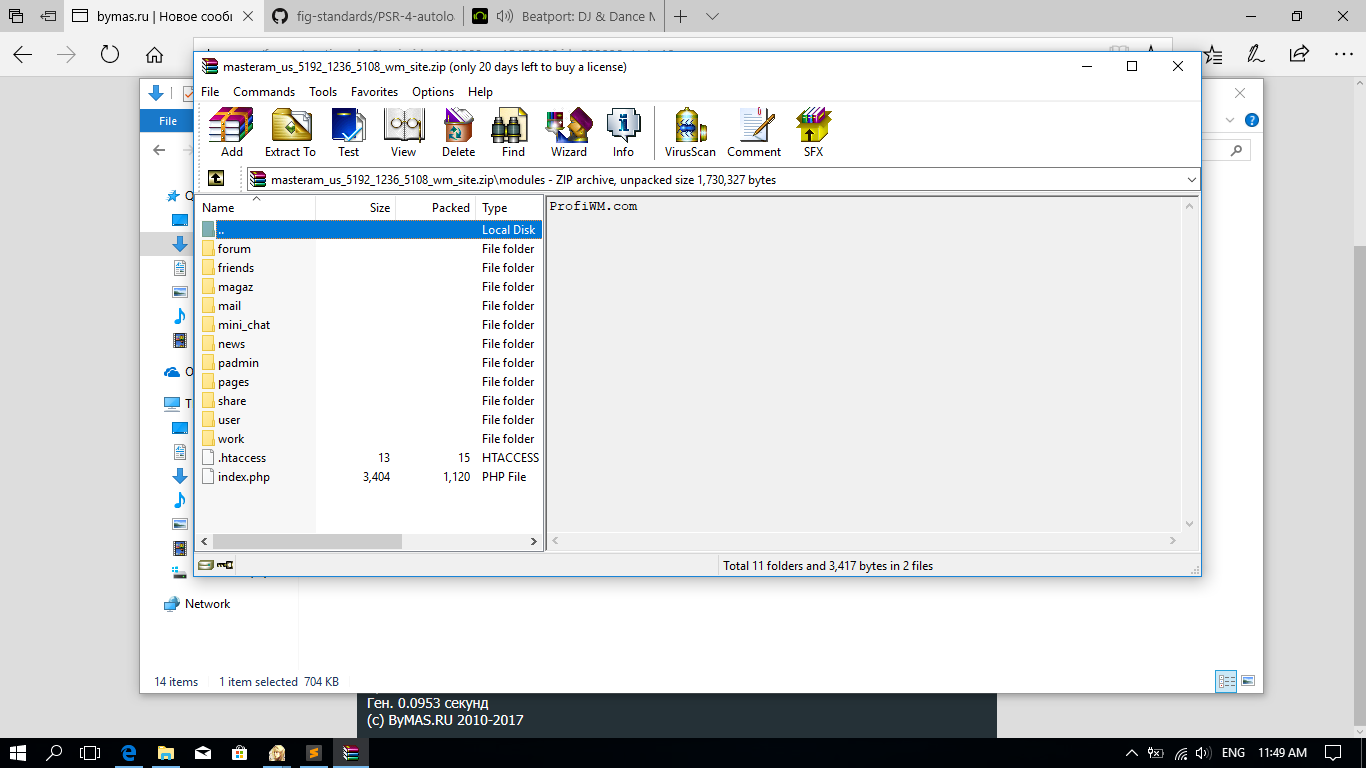Open the Favorites menu

[x=374, y=92]
